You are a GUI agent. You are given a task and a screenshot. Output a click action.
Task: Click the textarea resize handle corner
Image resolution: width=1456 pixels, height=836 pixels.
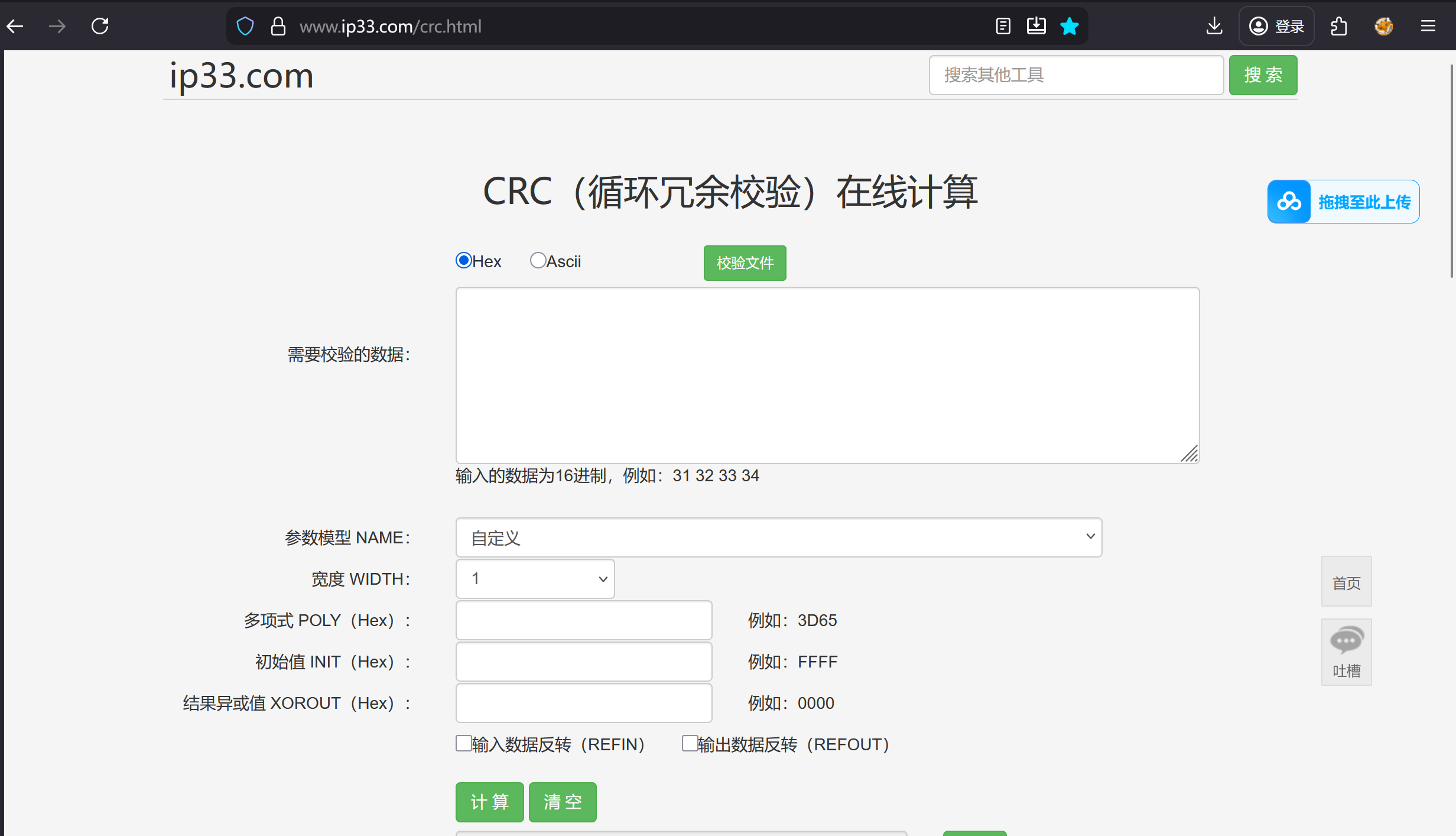1189,453
